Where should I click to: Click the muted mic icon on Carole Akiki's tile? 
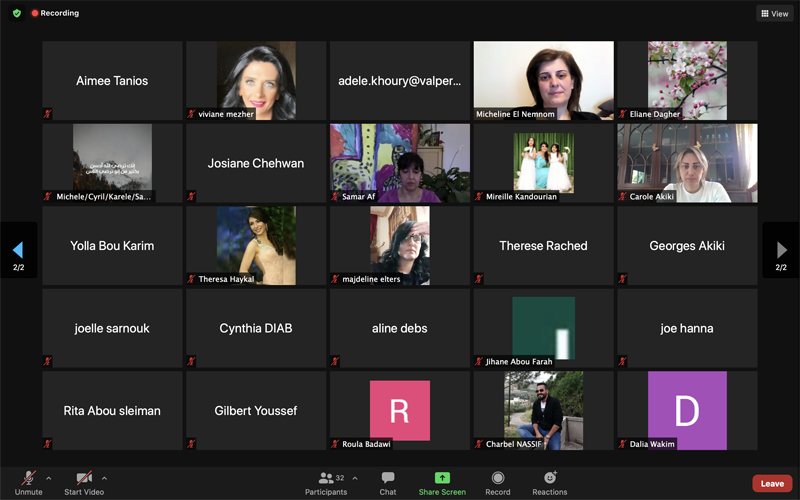[x=623, y=197]
